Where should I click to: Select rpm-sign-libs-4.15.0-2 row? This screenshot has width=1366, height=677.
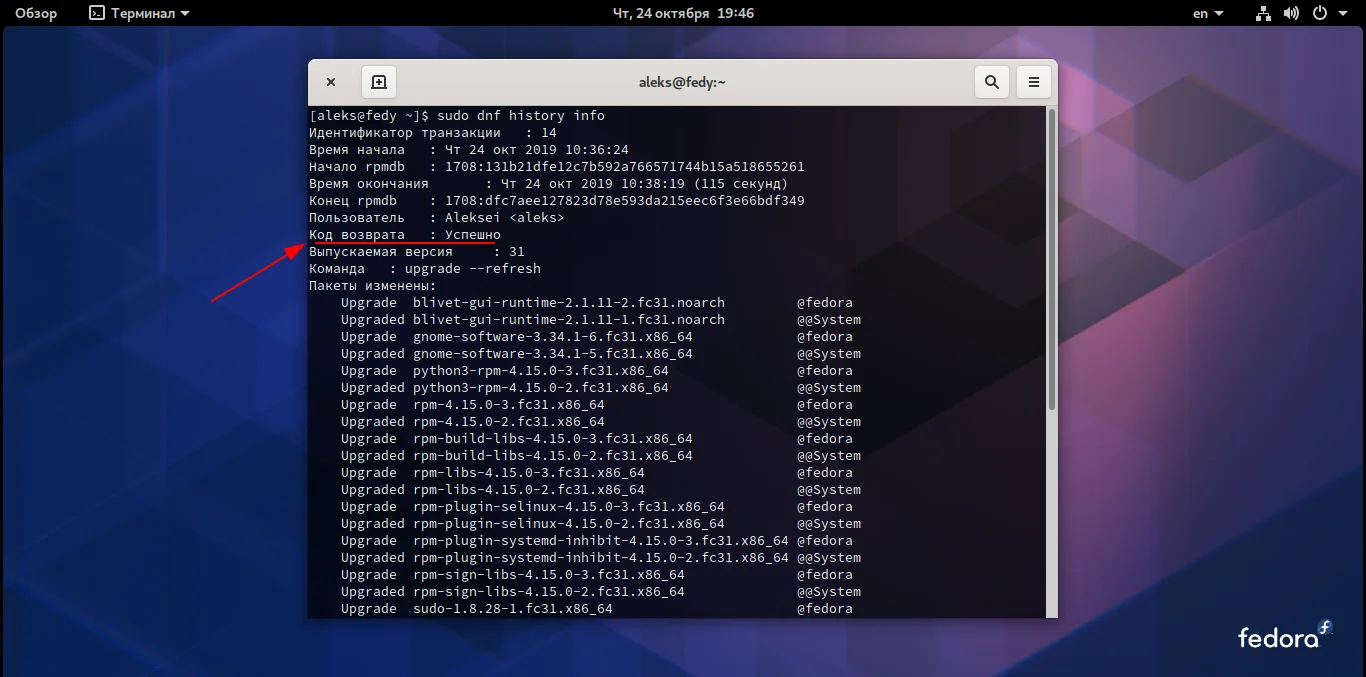601,591
